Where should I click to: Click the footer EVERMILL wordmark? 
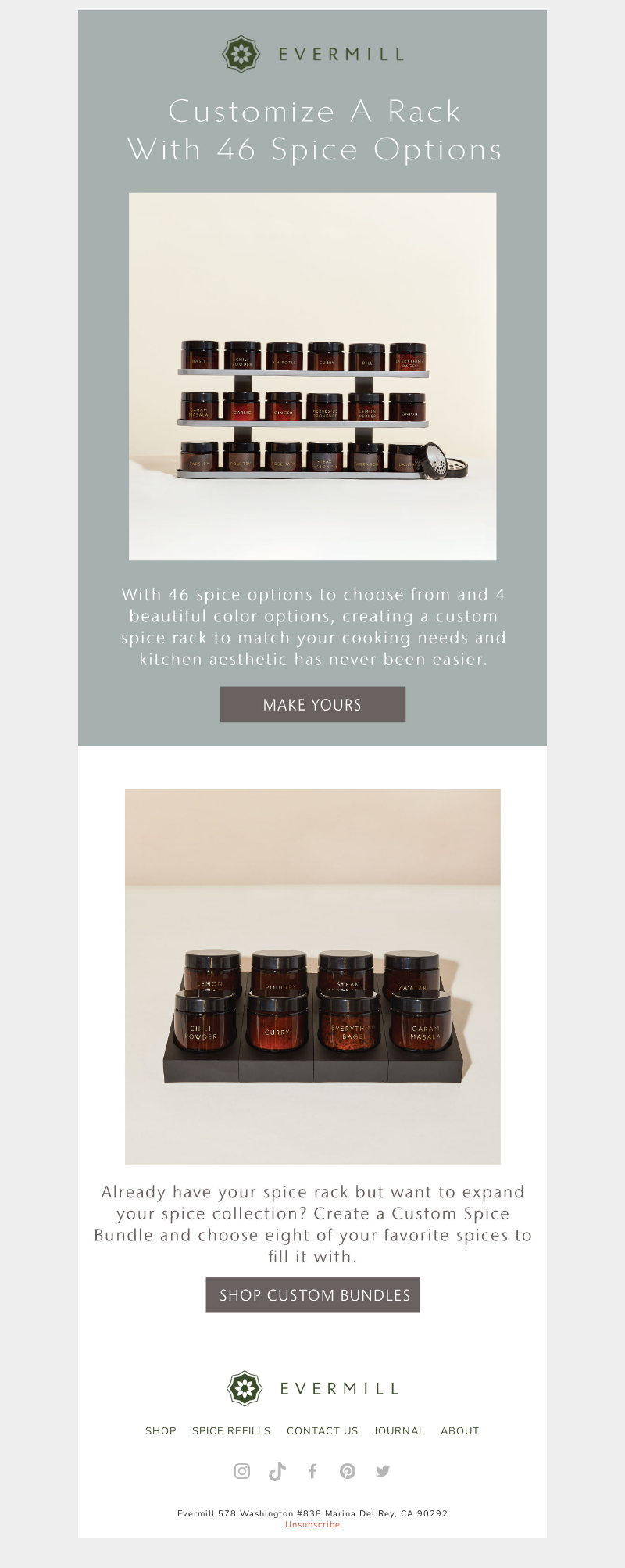click(x=340, y=1388)
